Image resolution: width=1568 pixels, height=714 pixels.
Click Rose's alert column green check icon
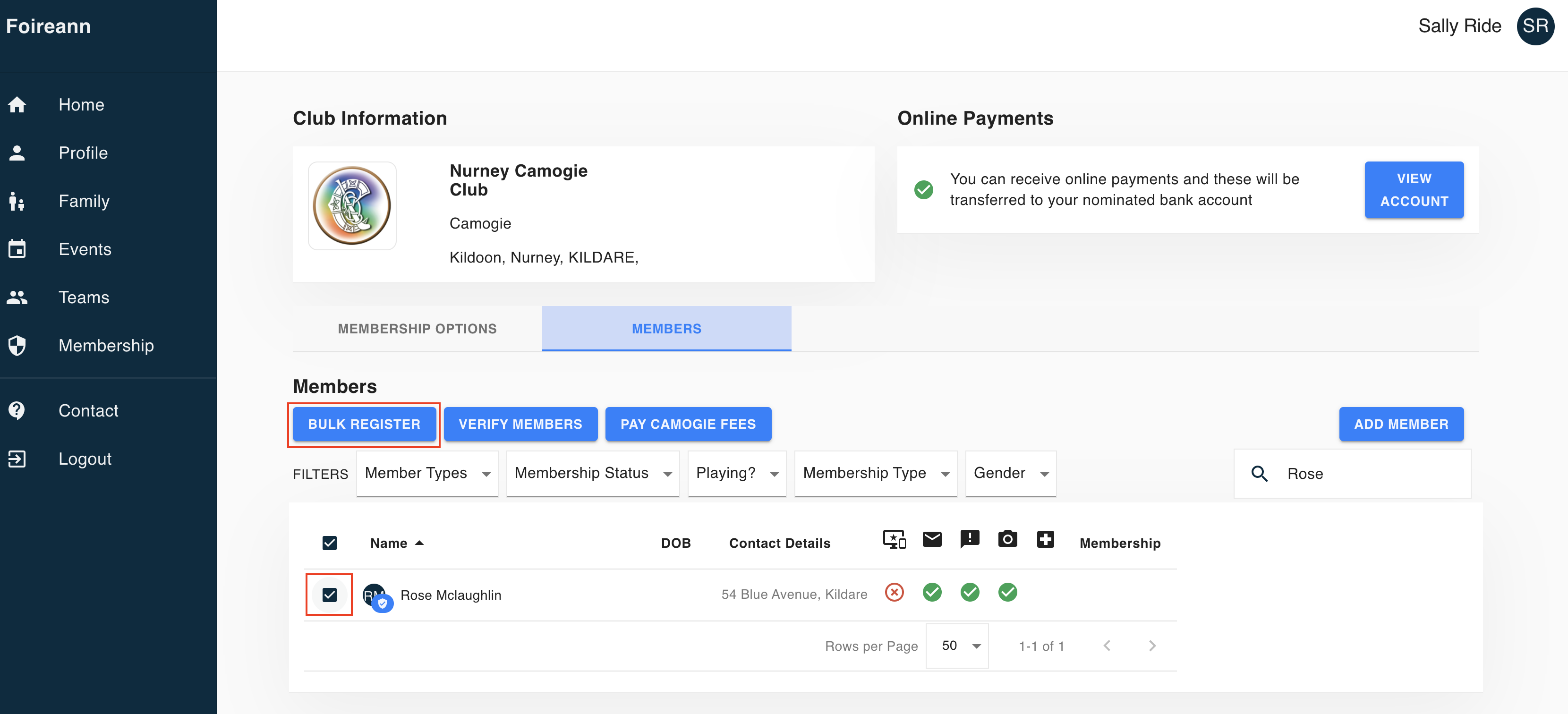click(x=970, y=592)
